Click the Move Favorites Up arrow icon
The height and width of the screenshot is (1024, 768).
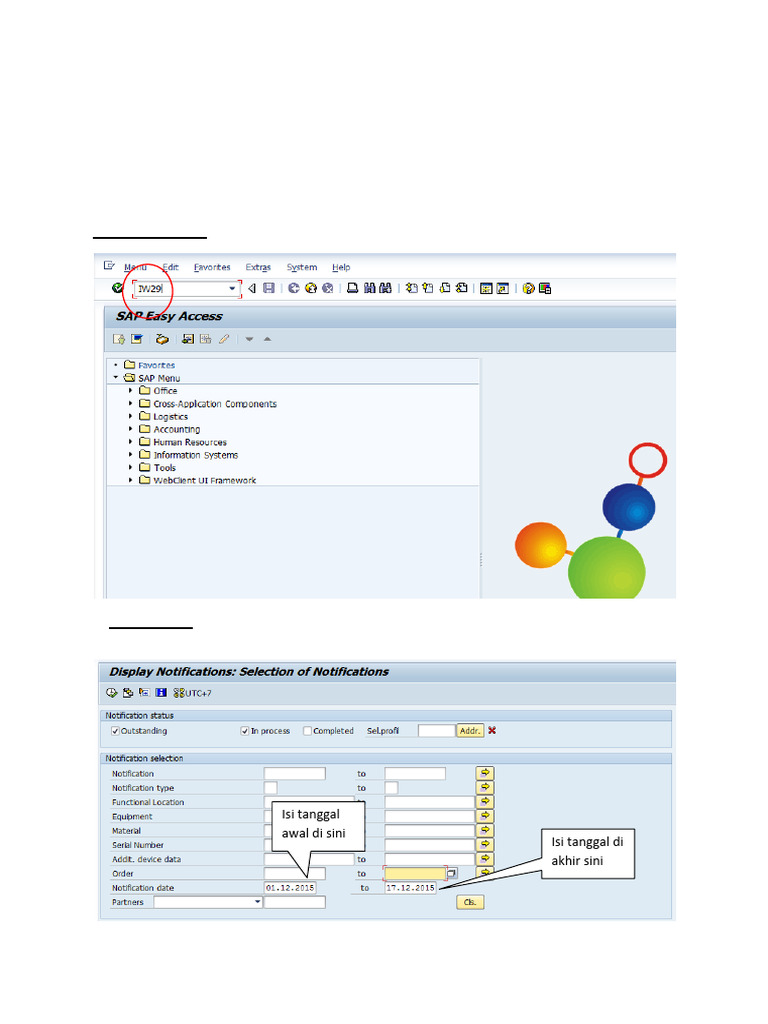pos(267,339)
